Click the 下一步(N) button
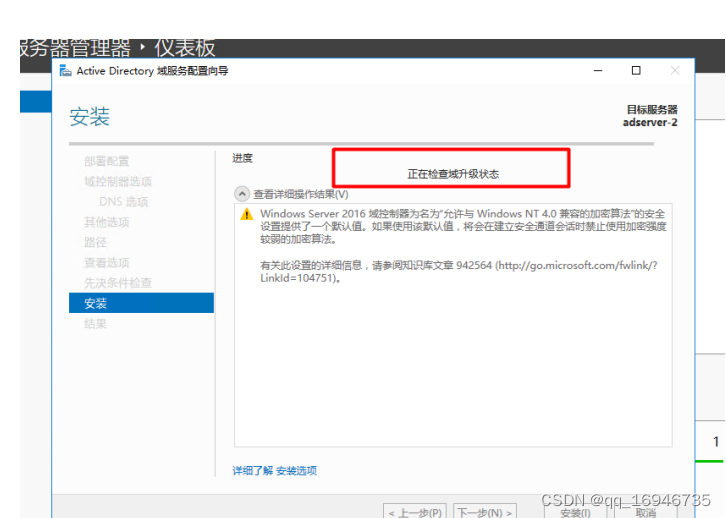The image size is (726, 518). tap(485, 512)
